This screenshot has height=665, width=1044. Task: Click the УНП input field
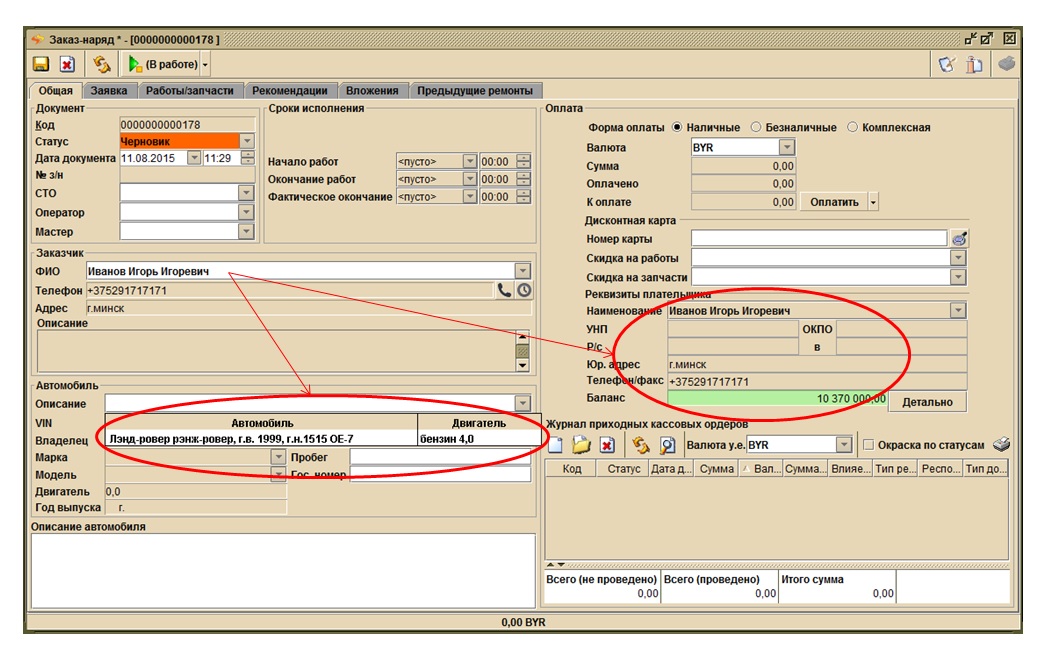[x=733, y=329]
